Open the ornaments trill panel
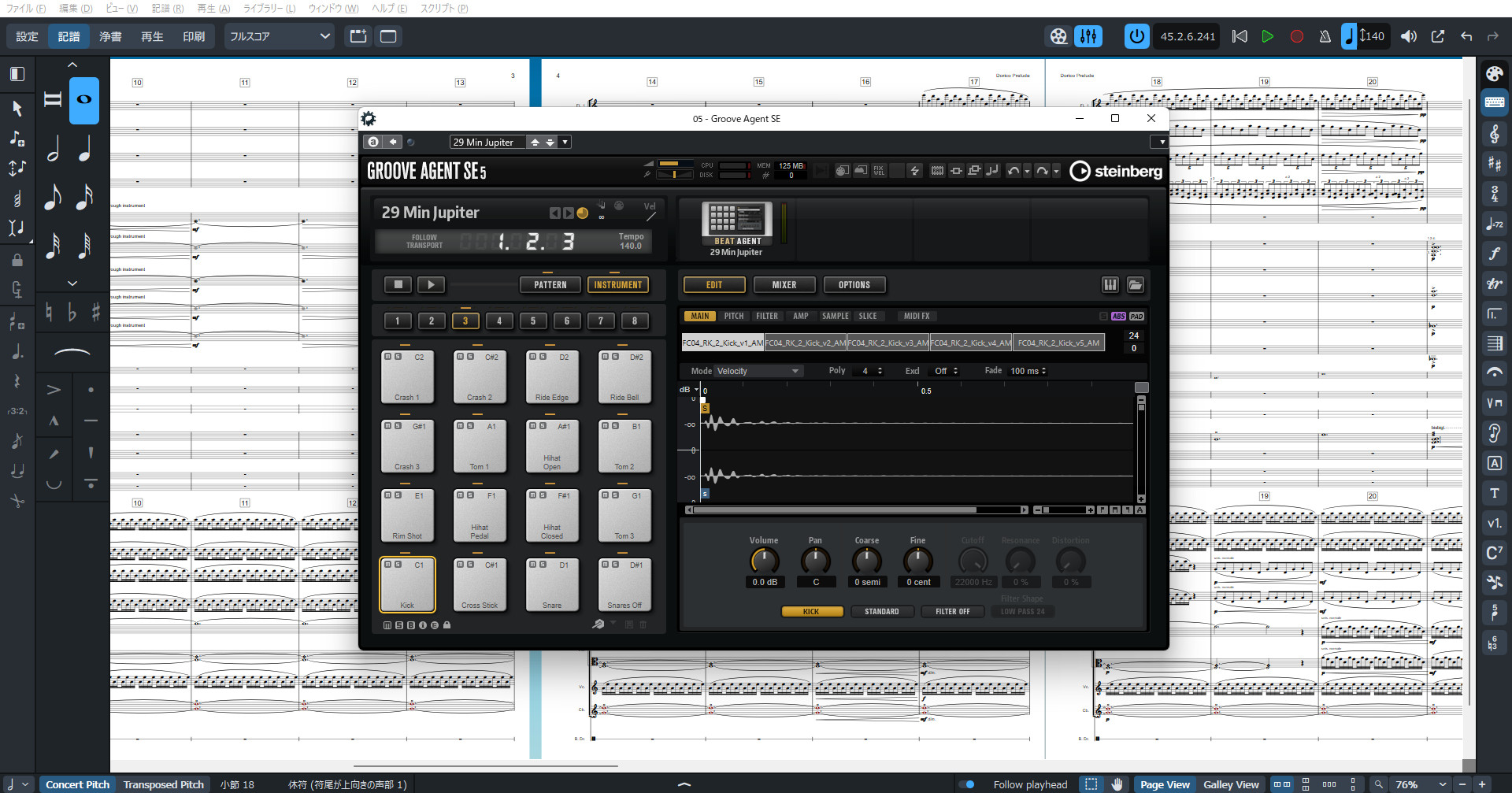 [1494, 283]
